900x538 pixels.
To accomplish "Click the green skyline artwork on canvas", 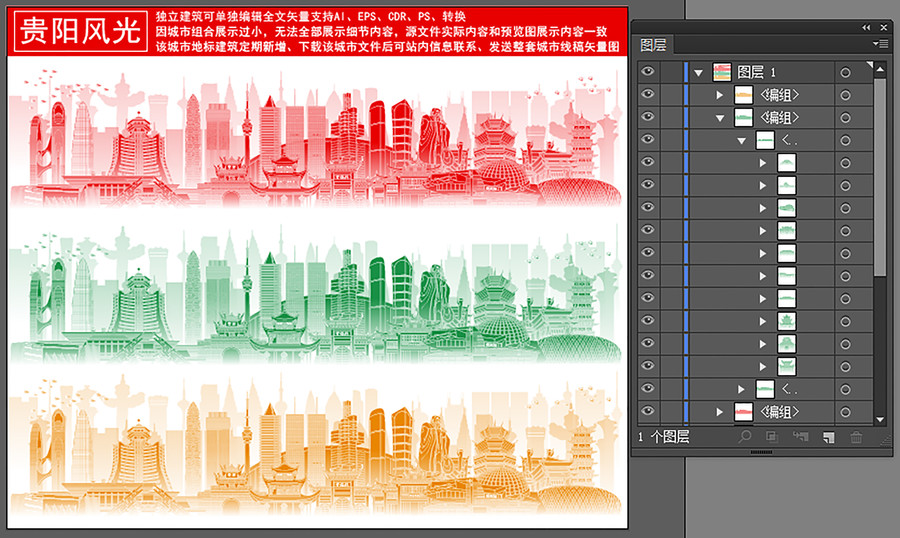I will 316,295.
